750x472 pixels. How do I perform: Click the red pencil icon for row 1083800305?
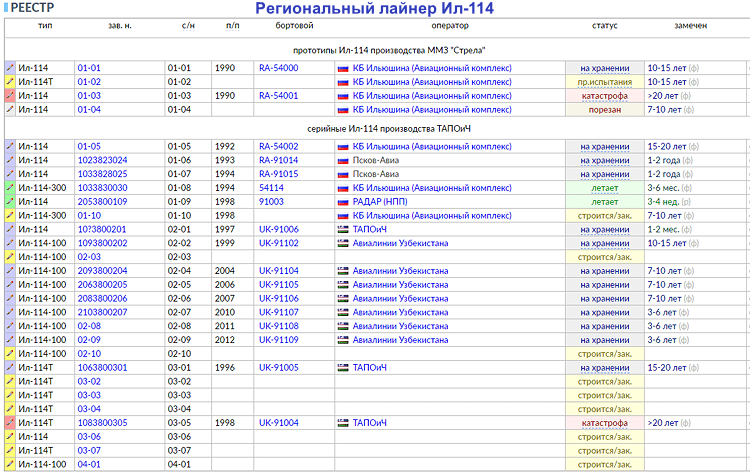(x=10, y=423)
